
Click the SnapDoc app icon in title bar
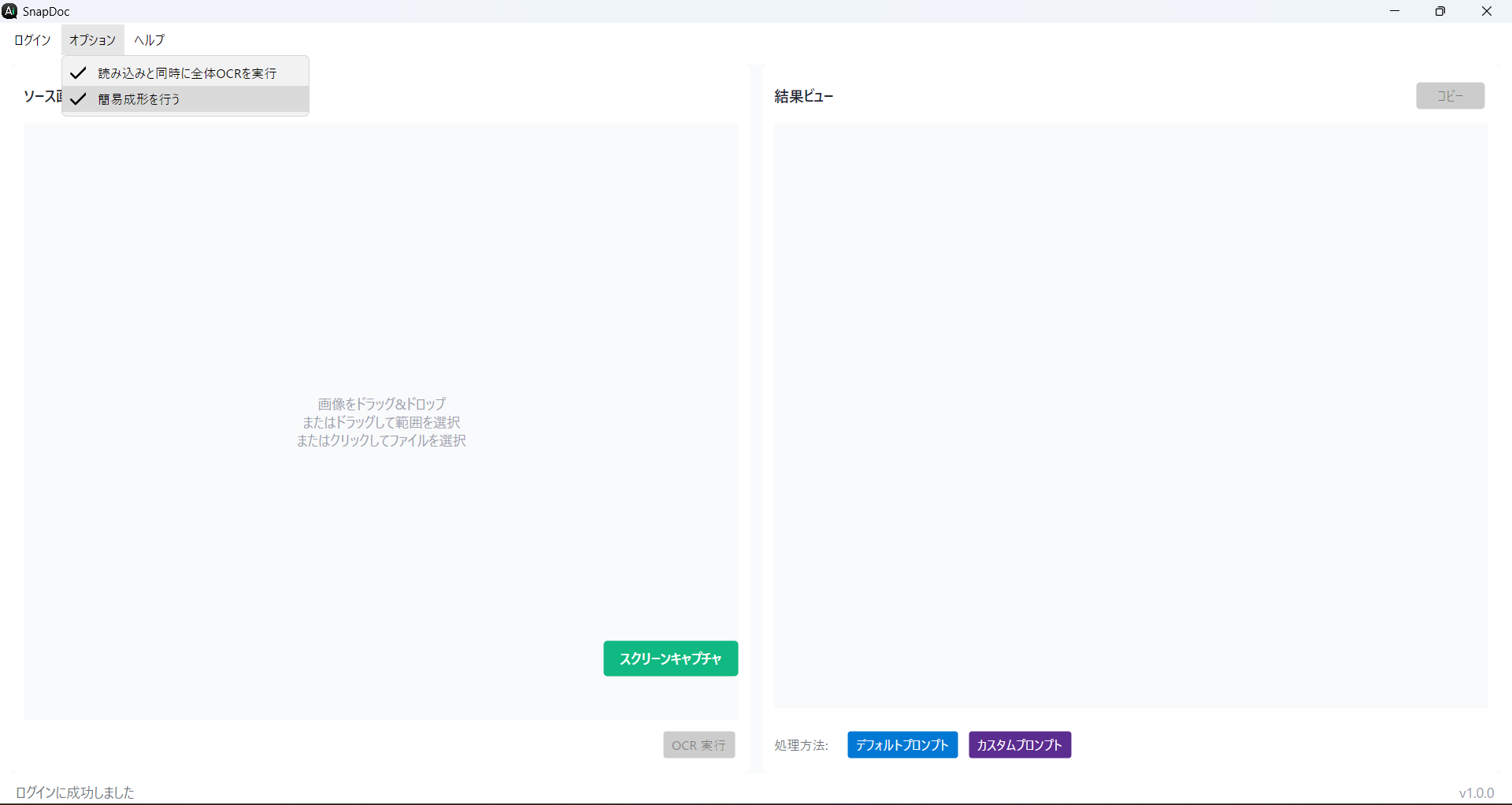coord(9,11)
